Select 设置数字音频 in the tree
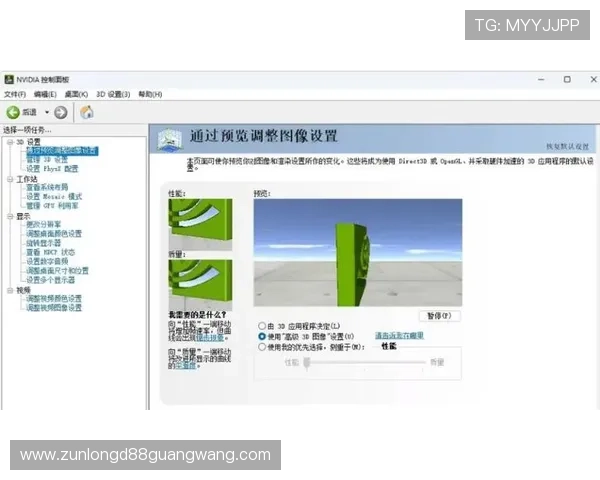The image size is (600, 480). [x=47, y=261]
